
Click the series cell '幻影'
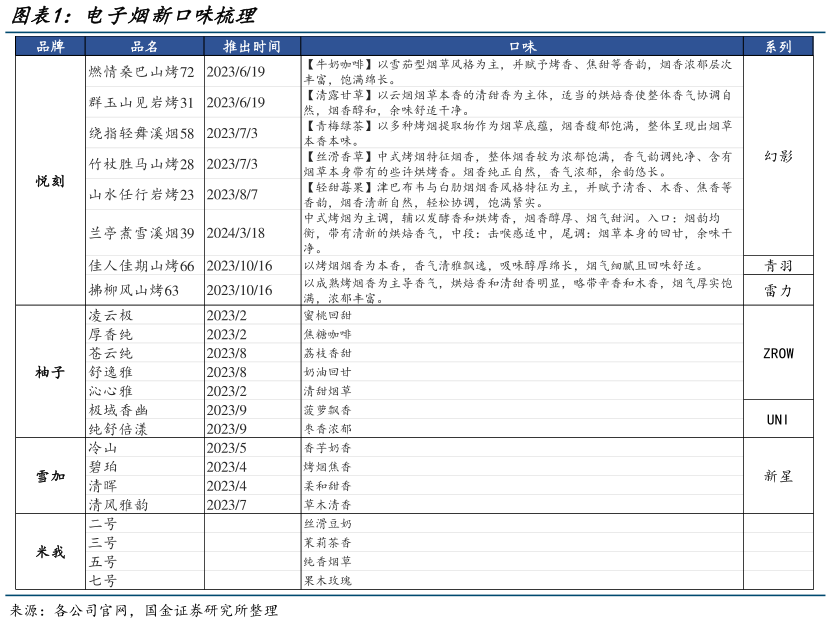pyautogui.click(x=778, y=156)
